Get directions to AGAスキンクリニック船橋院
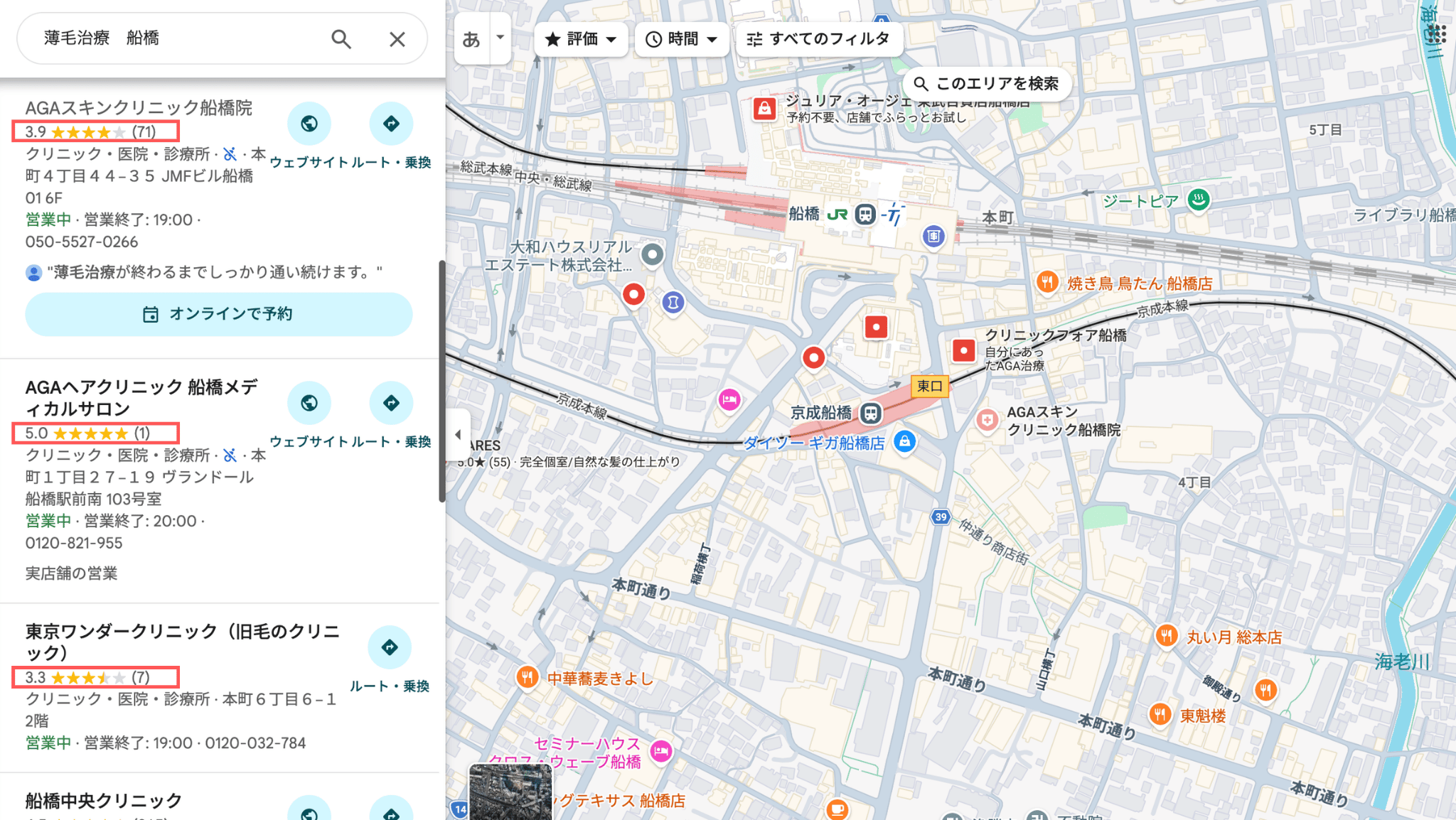The width and height of the screenshot is (1456, 820). coord(391,124)
